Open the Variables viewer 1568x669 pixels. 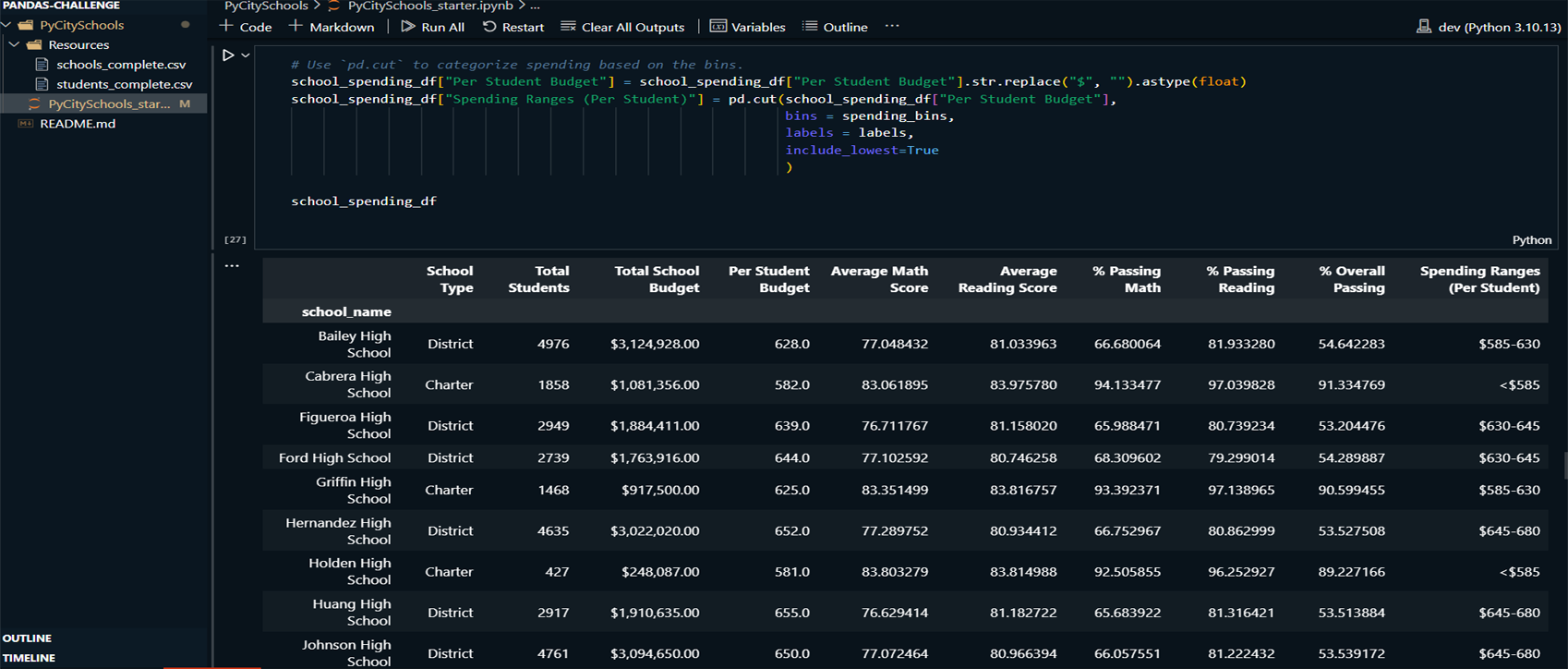747,27
